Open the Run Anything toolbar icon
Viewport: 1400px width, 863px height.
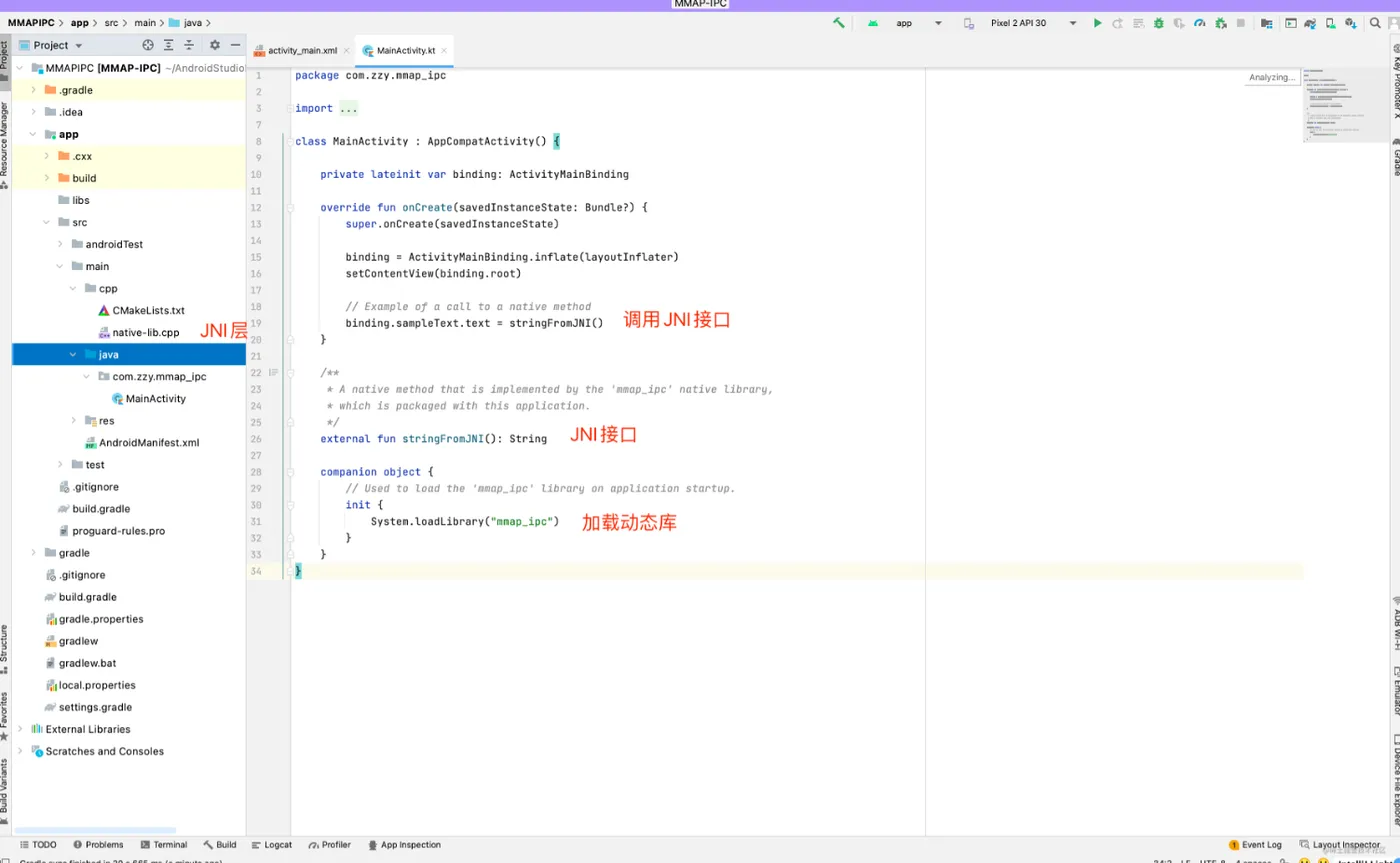(x=1291, y=23)
